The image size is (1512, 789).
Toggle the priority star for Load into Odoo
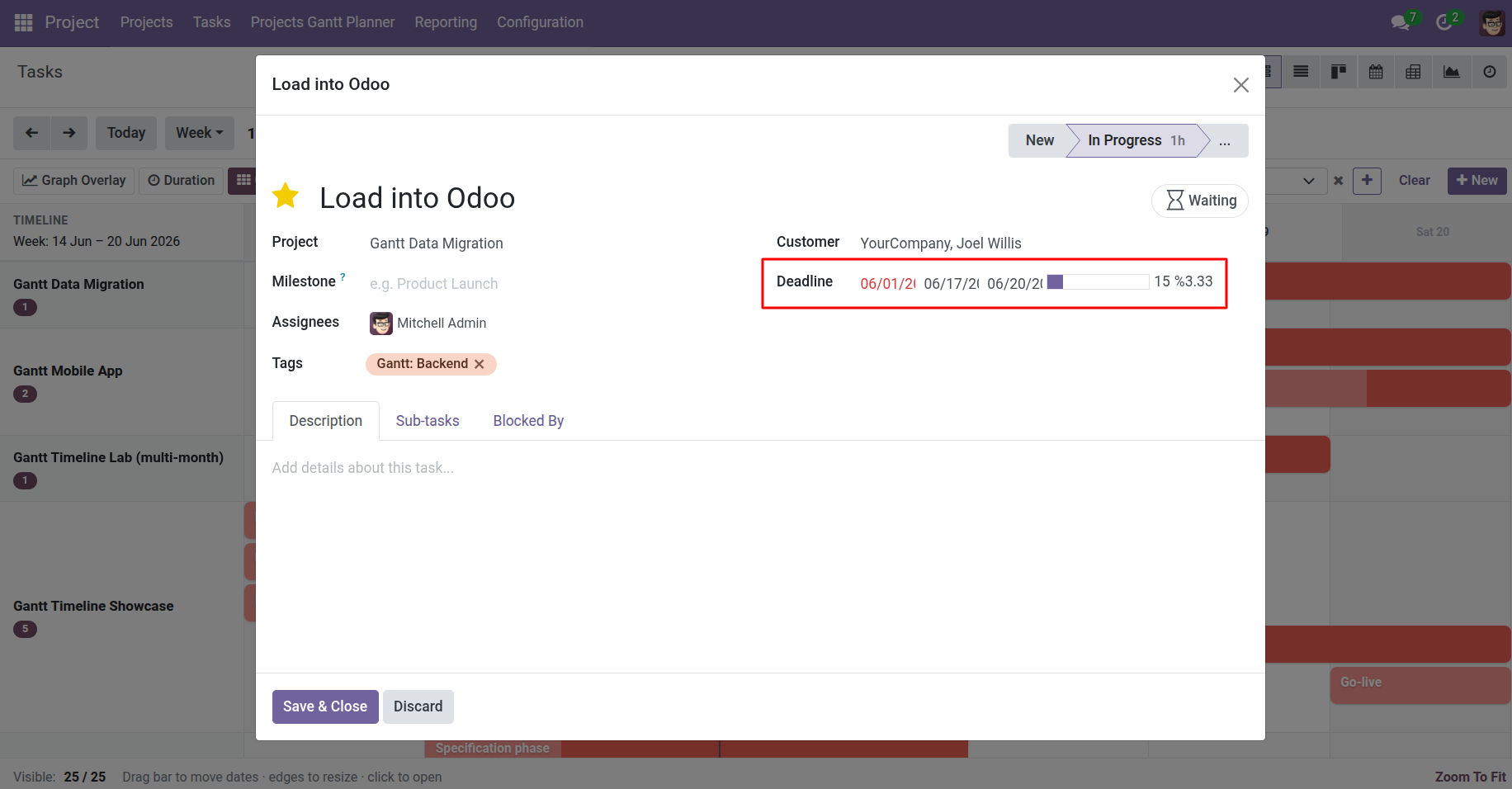click(x=286, y=196)
